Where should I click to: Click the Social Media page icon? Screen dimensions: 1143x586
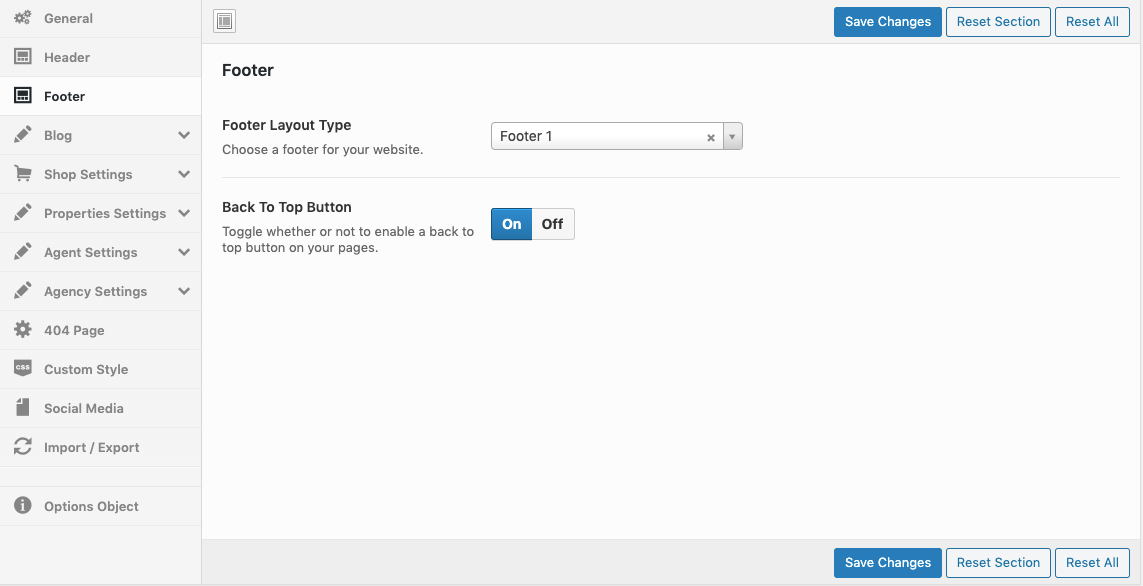(23, 408)
